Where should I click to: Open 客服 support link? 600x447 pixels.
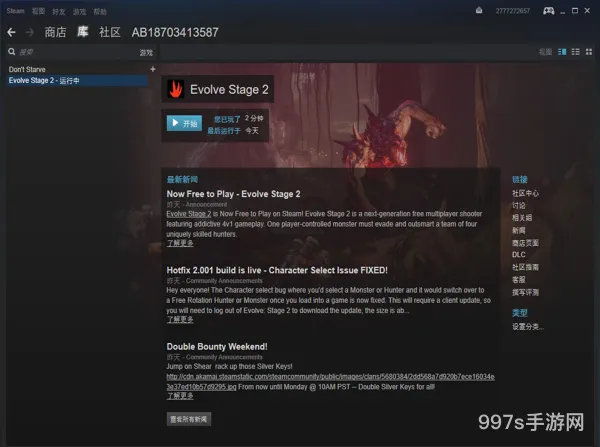[x=518, y=280]
